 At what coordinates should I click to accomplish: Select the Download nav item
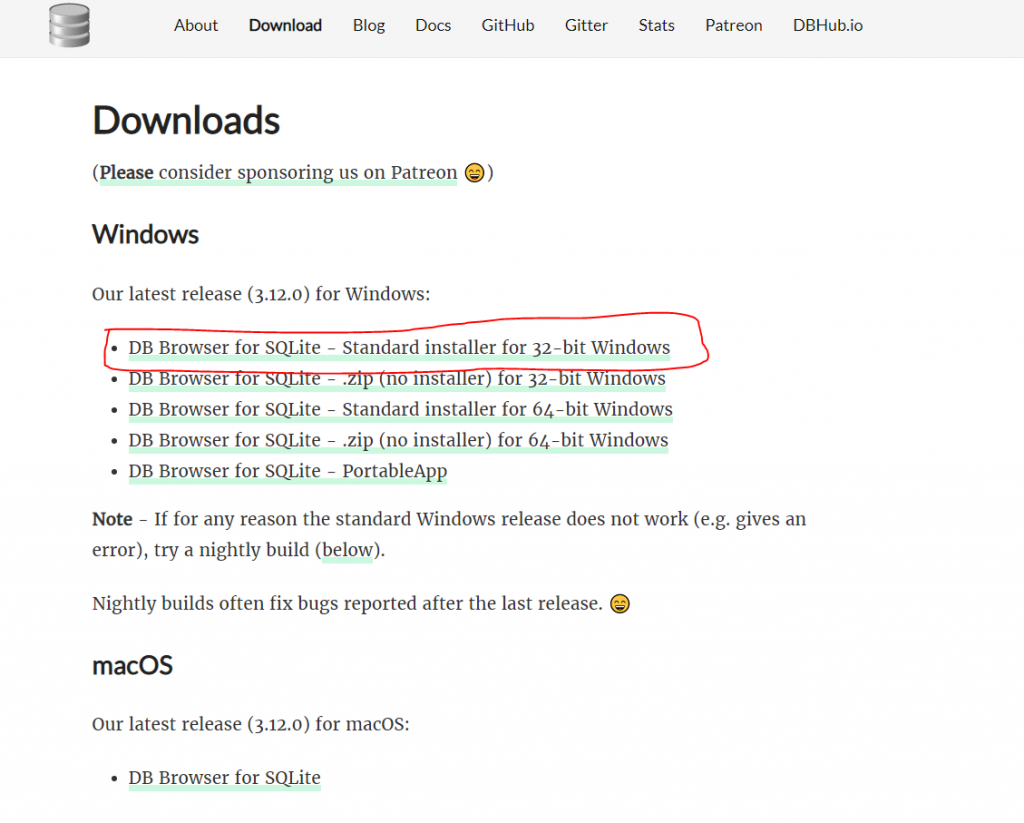[285, 25]
